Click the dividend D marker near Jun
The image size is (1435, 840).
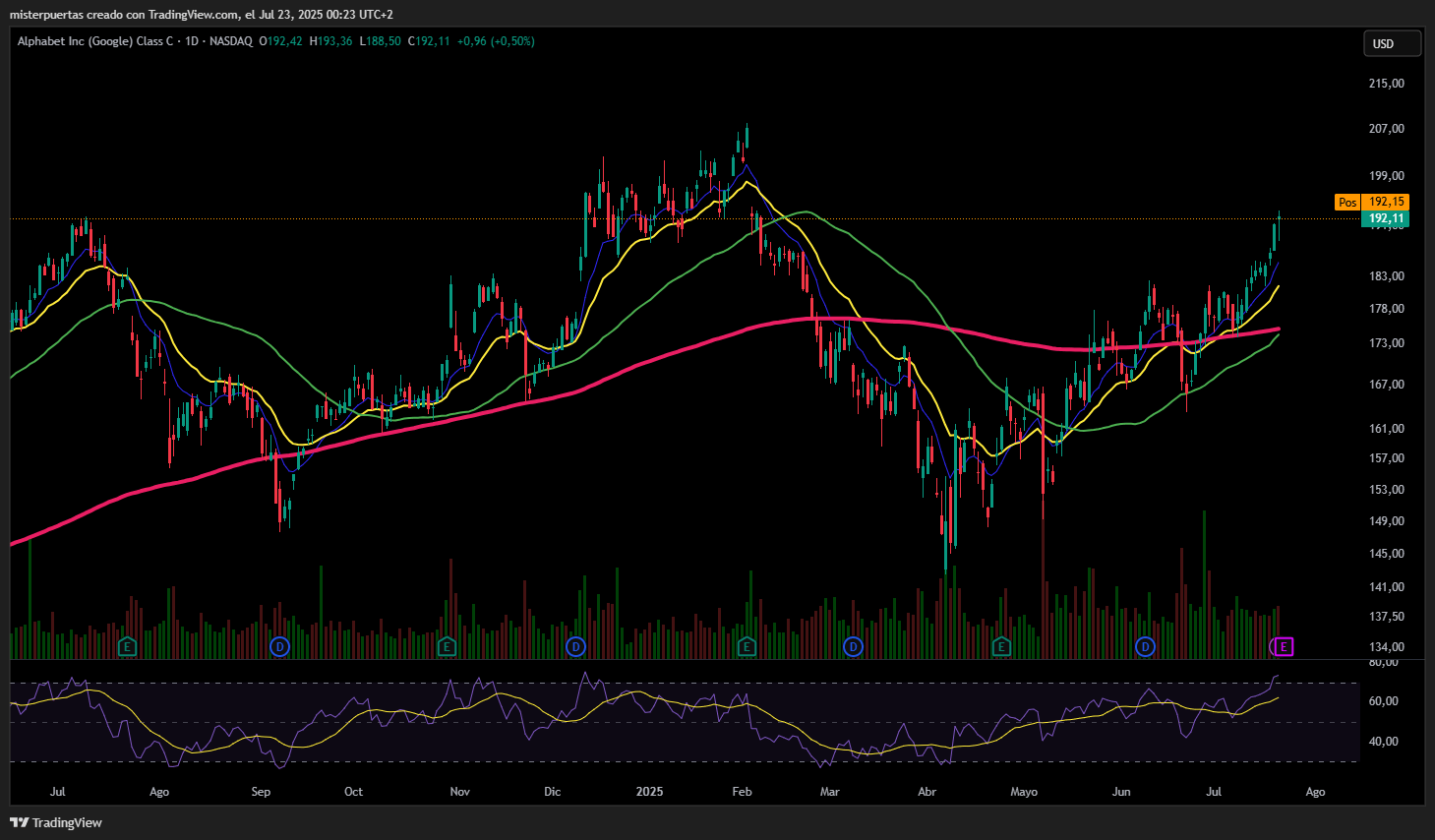click(x=1145, y=646)
